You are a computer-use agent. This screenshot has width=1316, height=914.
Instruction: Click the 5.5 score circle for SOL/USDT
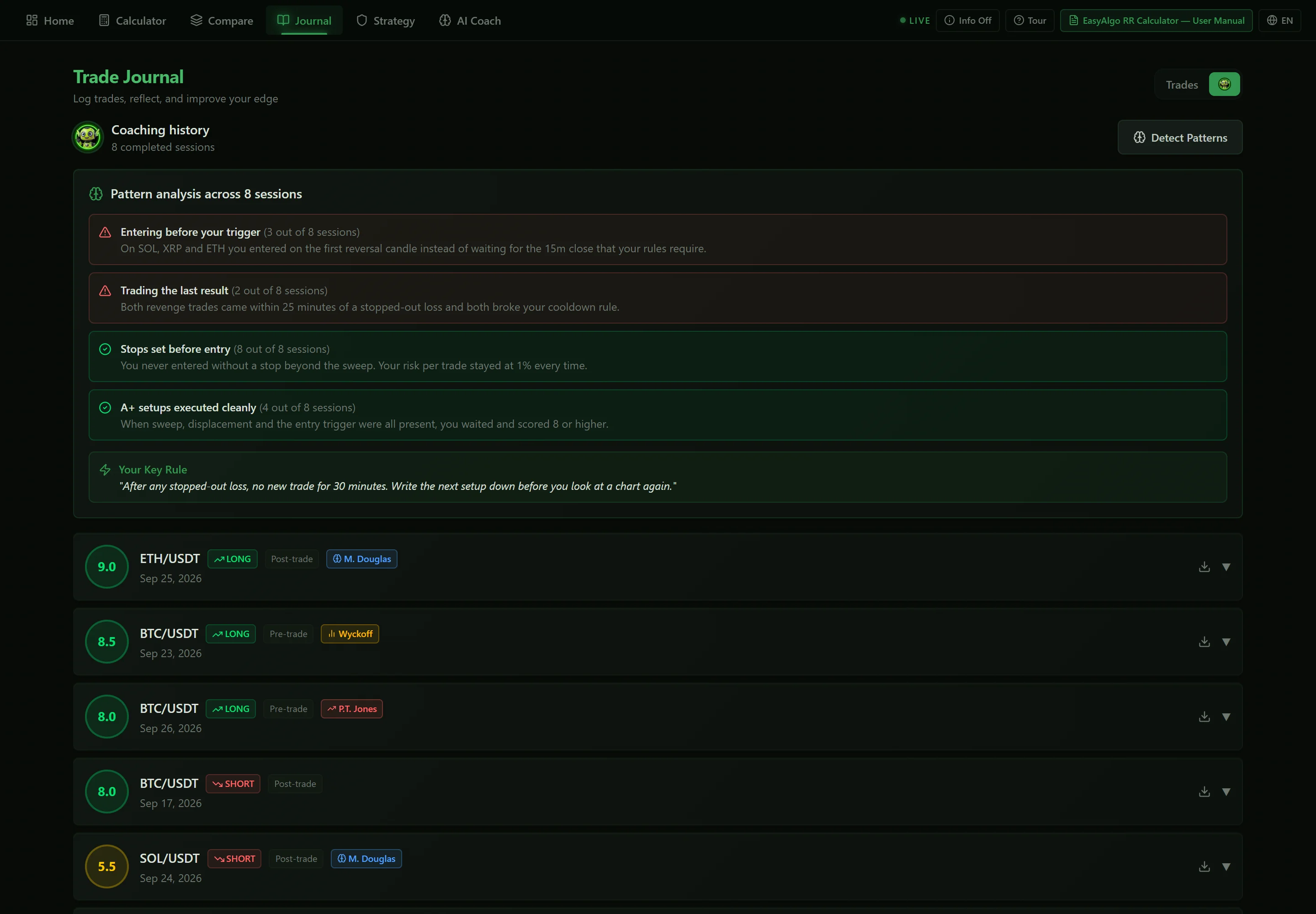[106, 866]
